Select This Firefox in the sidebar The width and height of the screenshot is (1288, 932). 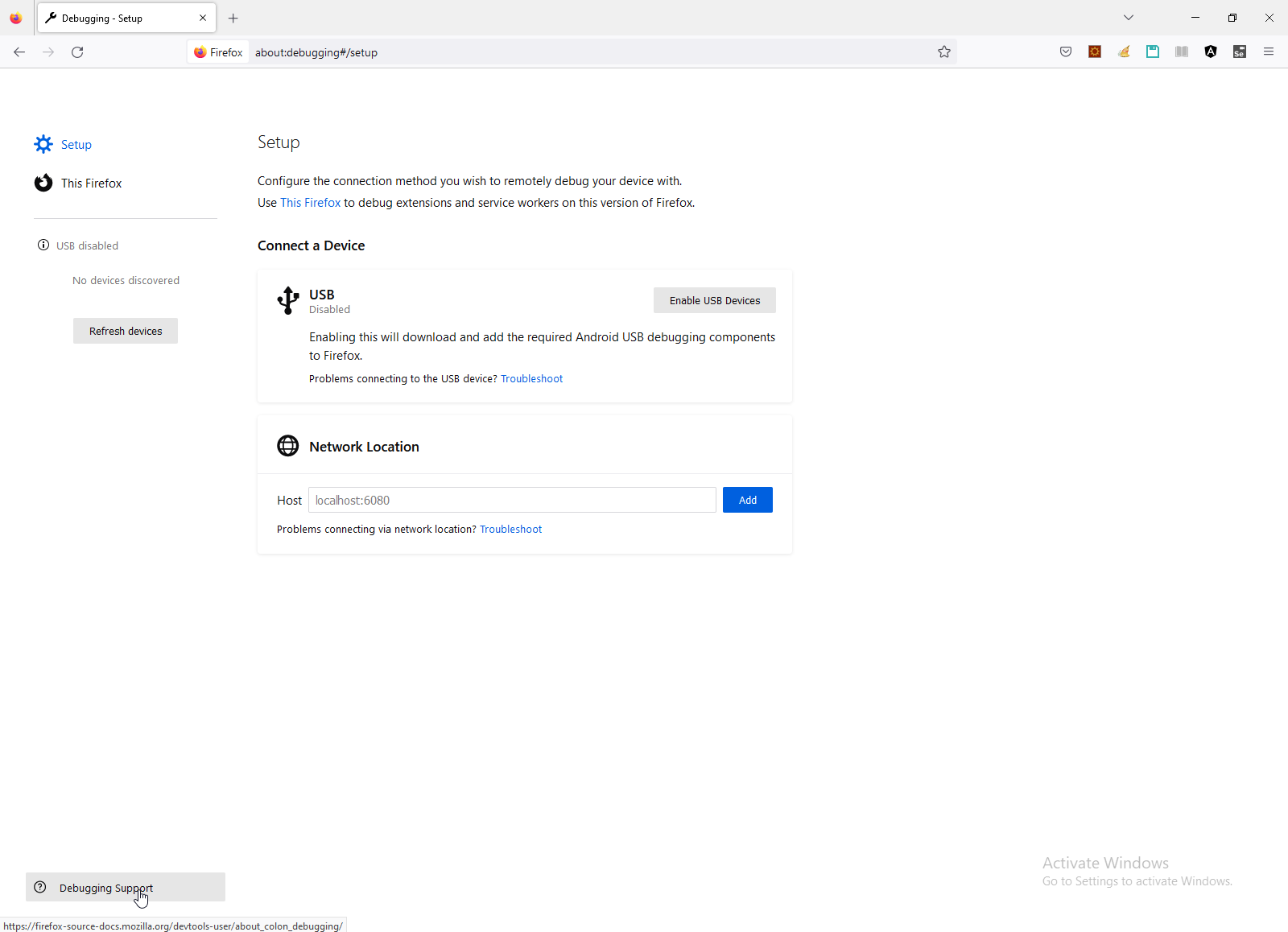pyautogui.click(x=91, y=184)
